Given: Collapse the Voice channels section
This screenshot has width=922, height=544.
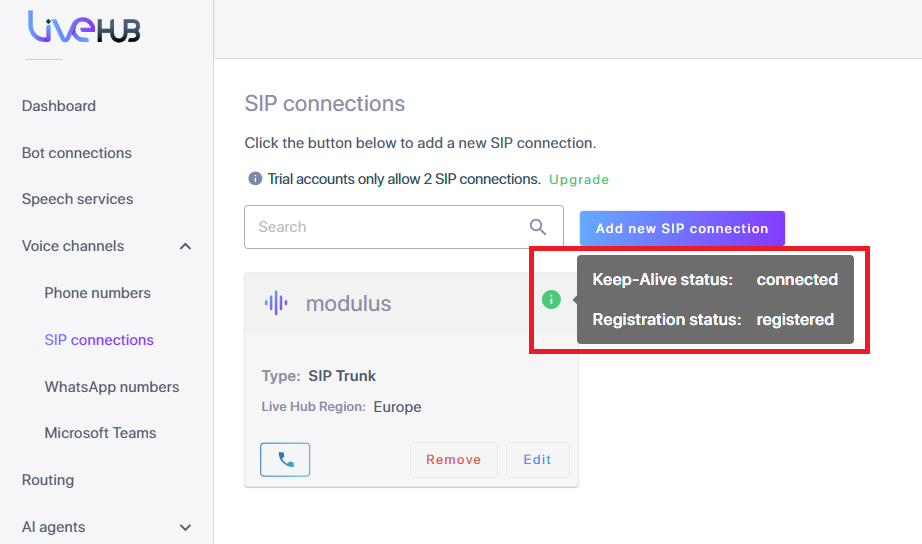Looking at the screenshot, I should 185,246.
